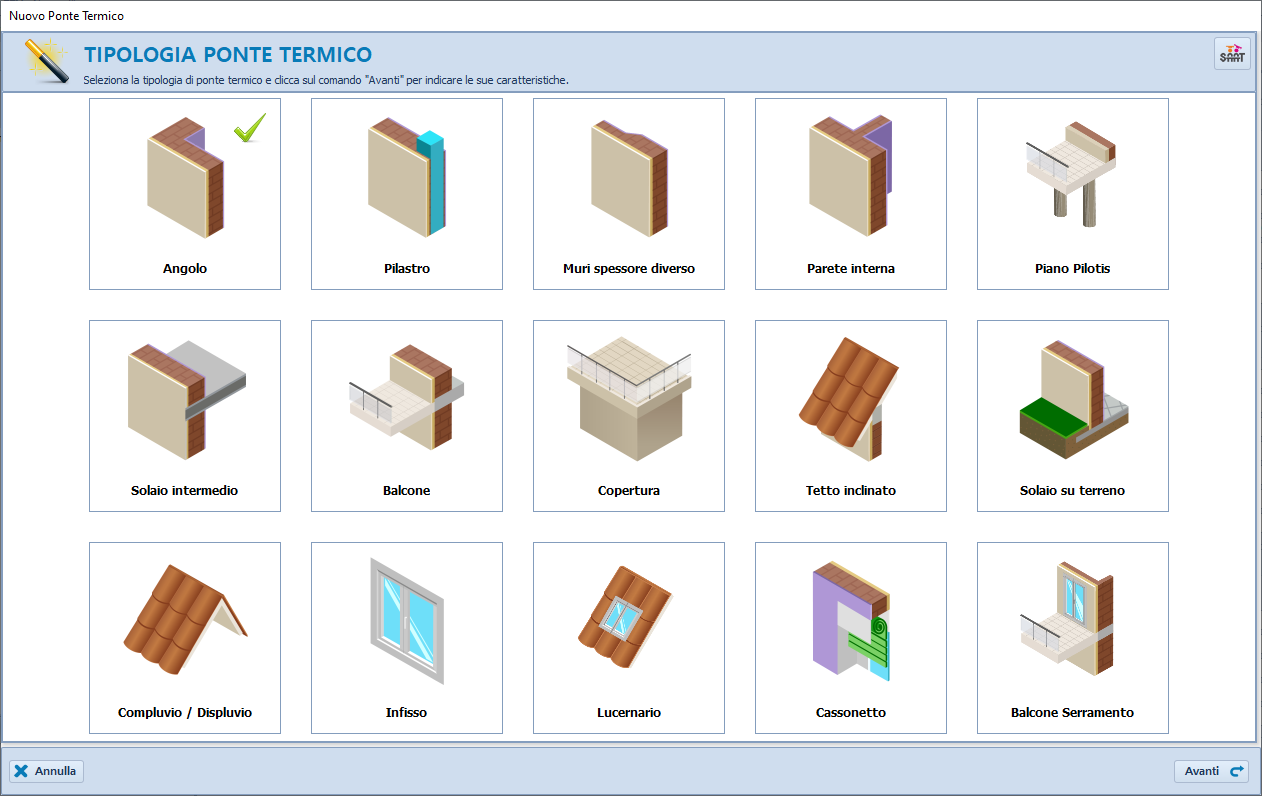Choose the Pilastro thermal bridge tile
Image resolution: width=1262 pixels, height=796 pixels.
pos(407,194)
